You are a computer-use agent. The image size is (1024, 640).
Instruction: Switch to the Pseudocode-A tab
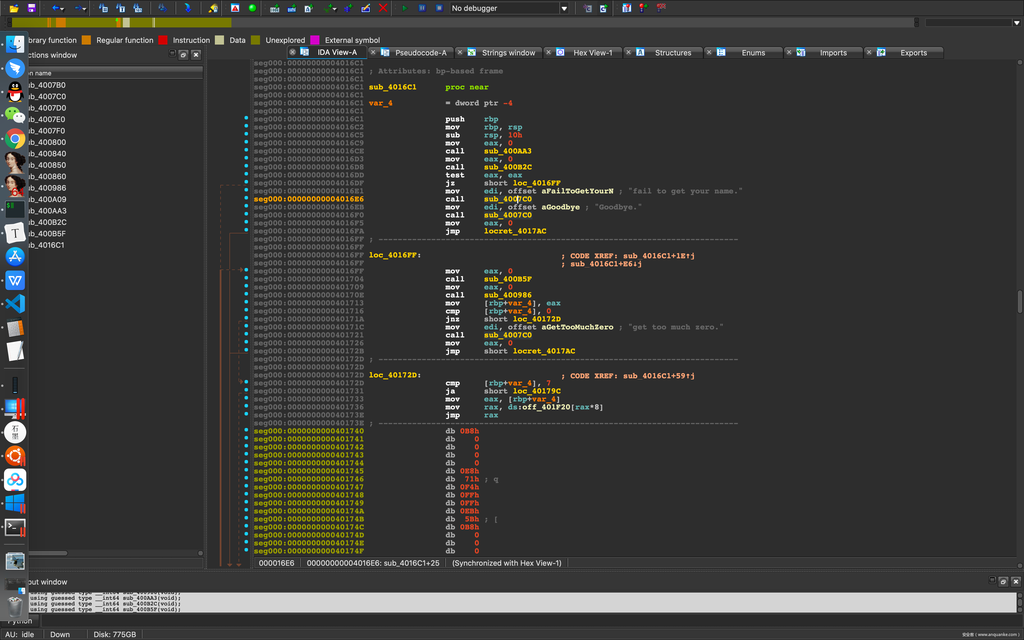click(x=420, y=53)
